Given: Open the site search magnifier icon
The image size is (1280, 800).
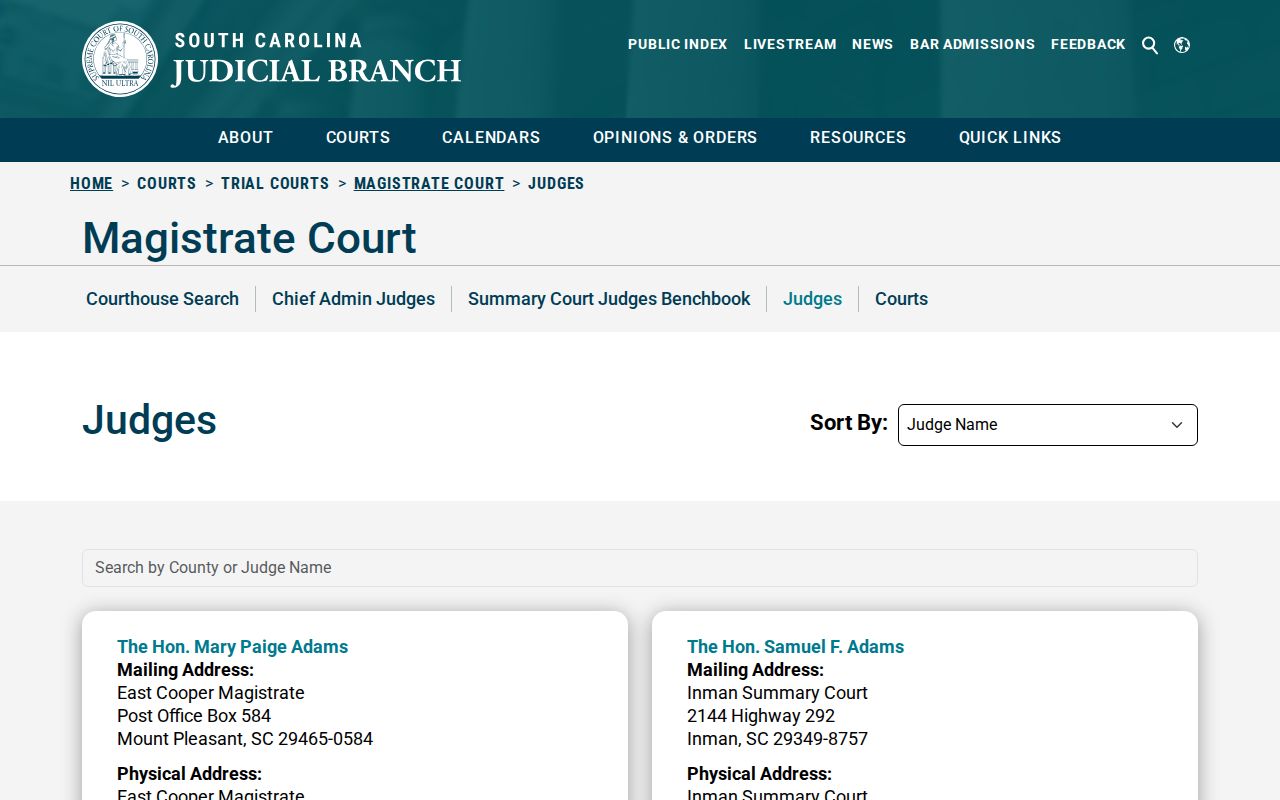Looking at the screenshot, I should pyautogui.click(x=1150, y=45).
